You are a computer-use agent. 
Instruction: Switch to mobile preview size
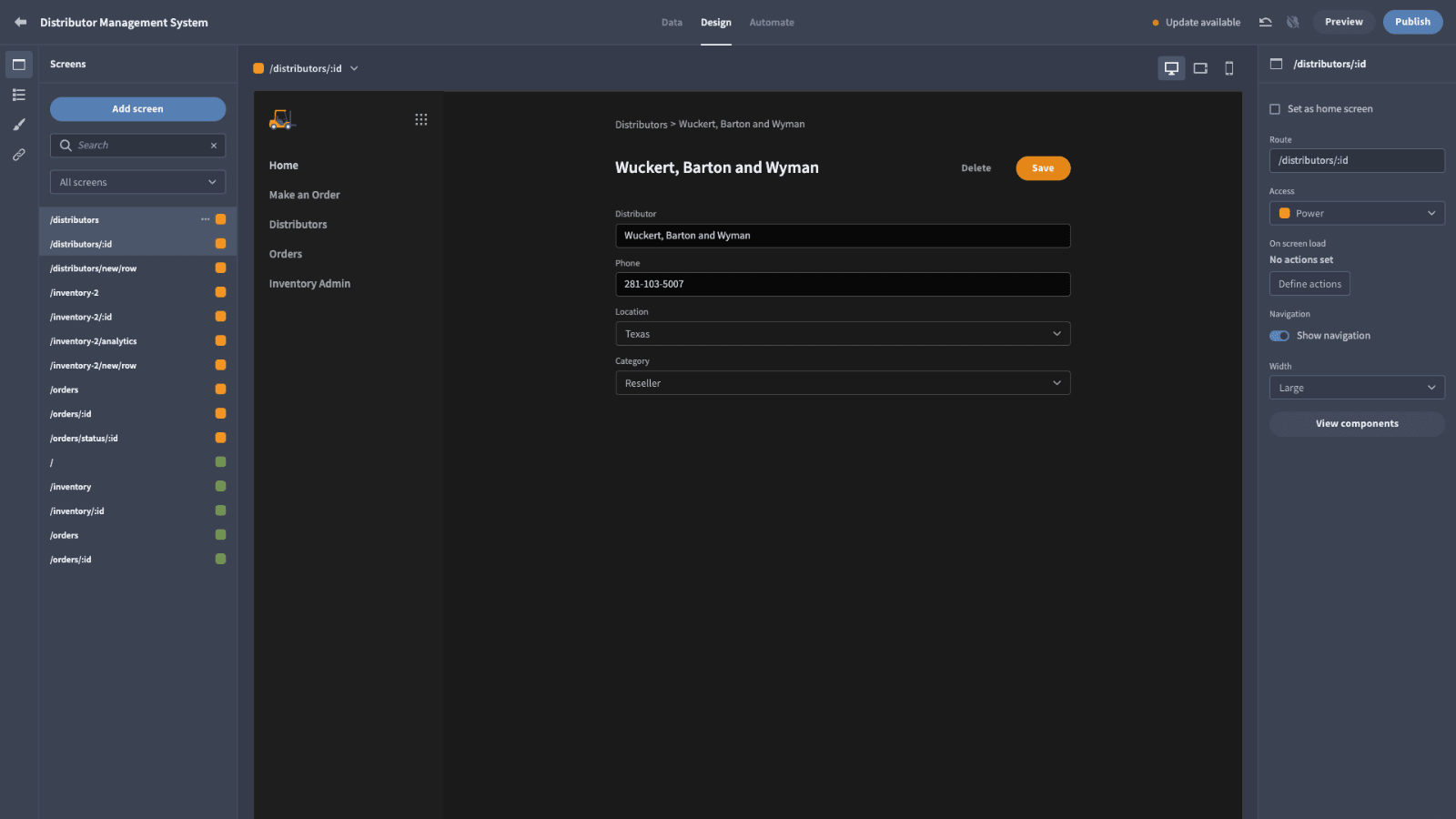point(1229,68)
